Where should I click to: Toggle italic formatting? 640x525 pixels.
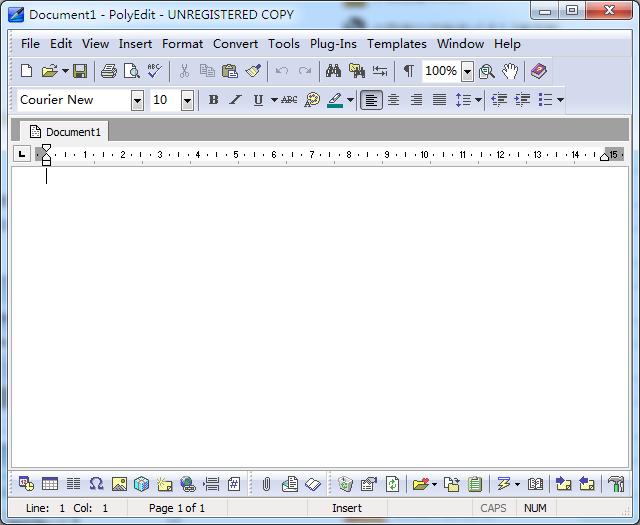pos(236,100)
